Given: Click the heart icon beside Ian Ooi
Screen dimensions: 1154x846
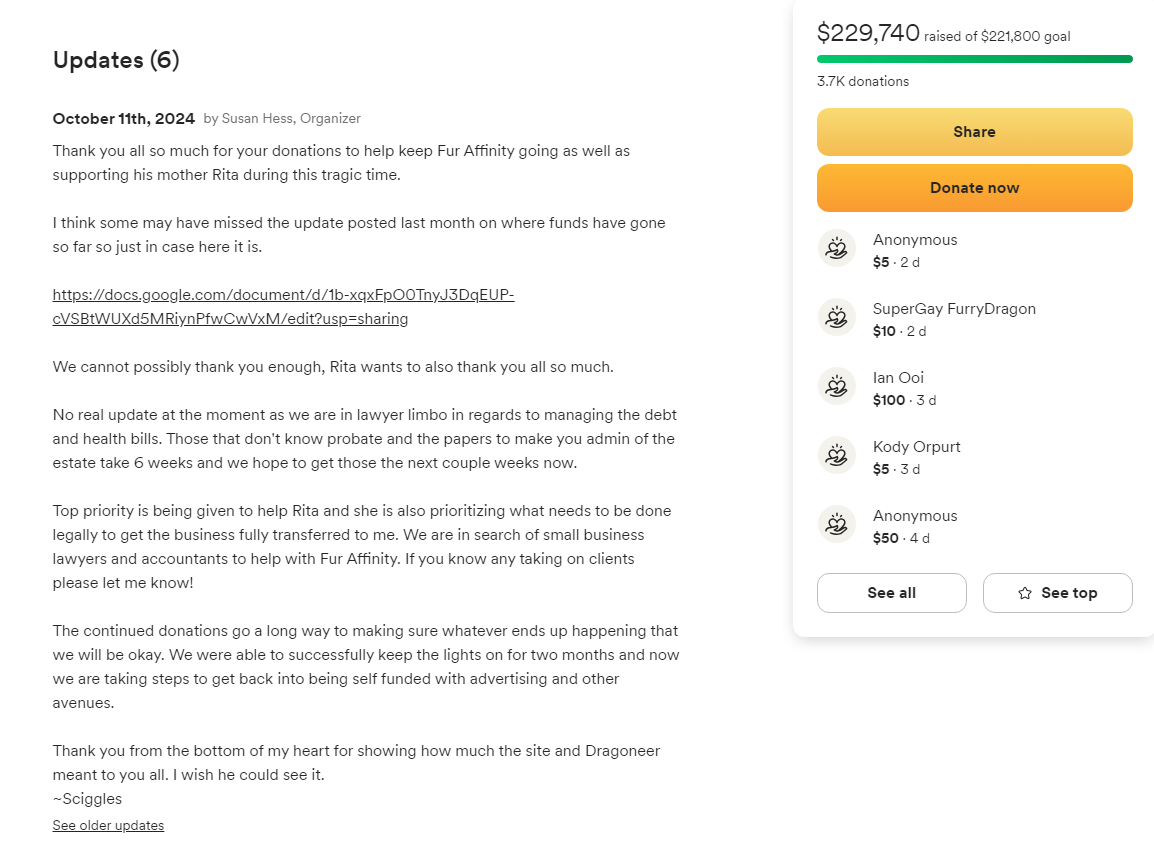Looking at the screenshot, I should point(836,387).
